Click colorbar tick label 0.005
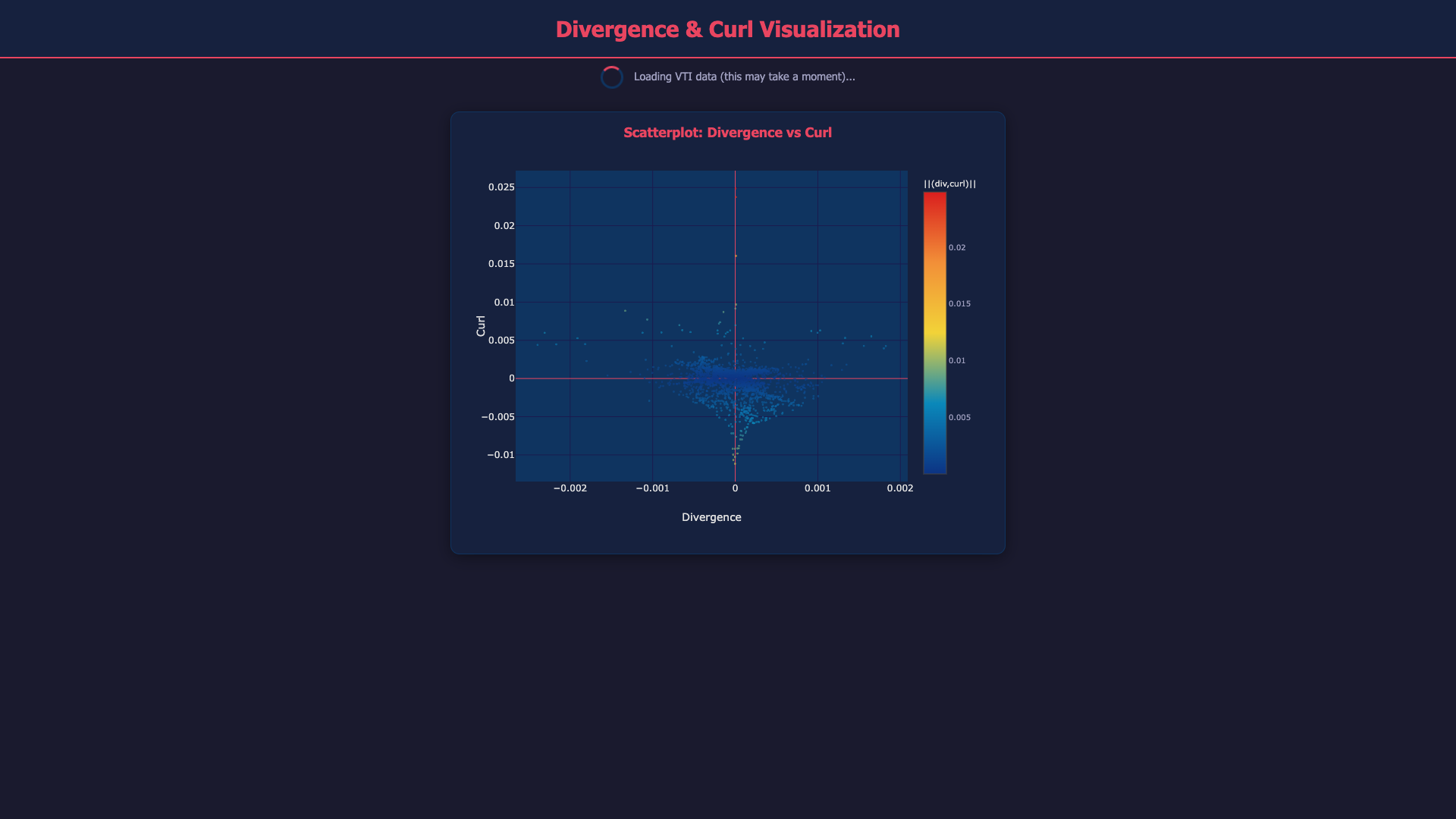The height and width of the screenshot is (819, 1456). tap(959, 418)
